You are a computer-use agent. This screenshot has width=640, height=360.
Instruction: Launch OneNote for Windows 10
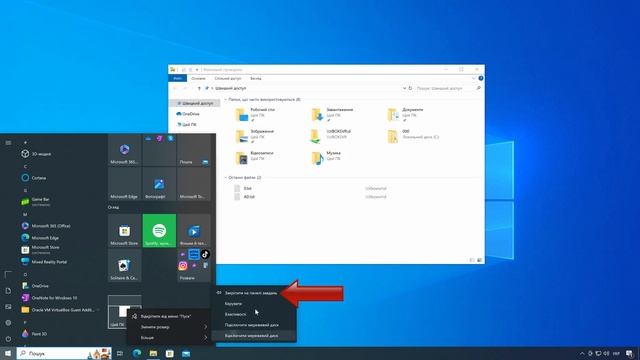point(49,298)
